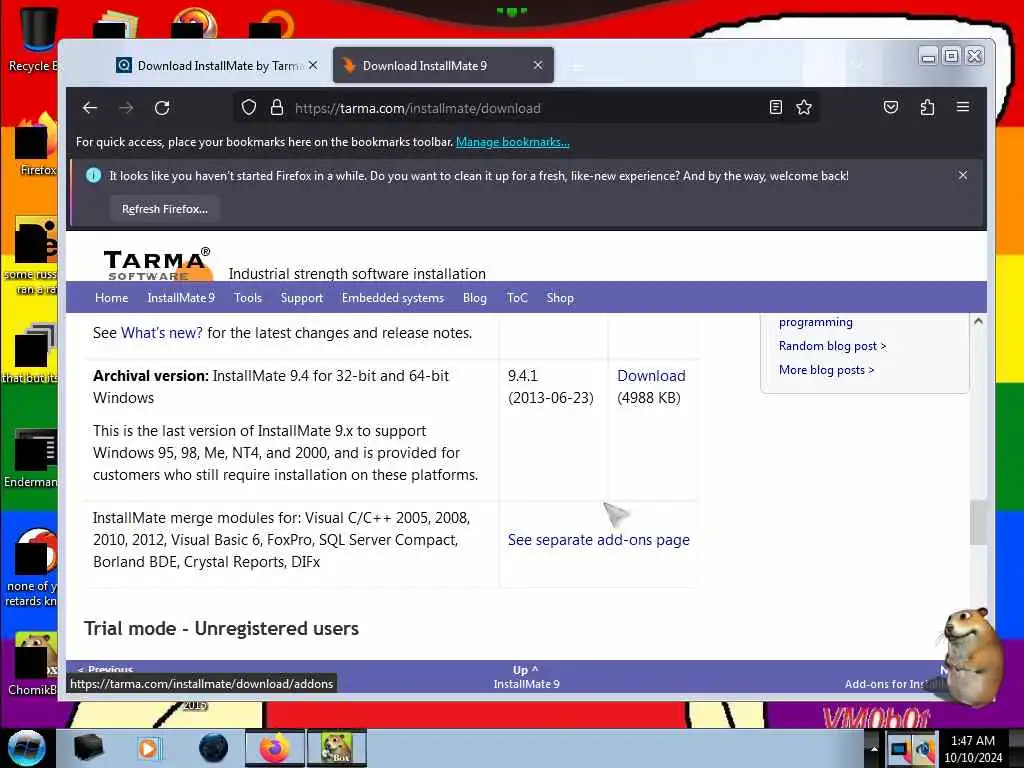Image resolution: width=1024 pixels, height=768 pixels.
Task: Open the Shop menu item
Action: [x=560, y=298]
